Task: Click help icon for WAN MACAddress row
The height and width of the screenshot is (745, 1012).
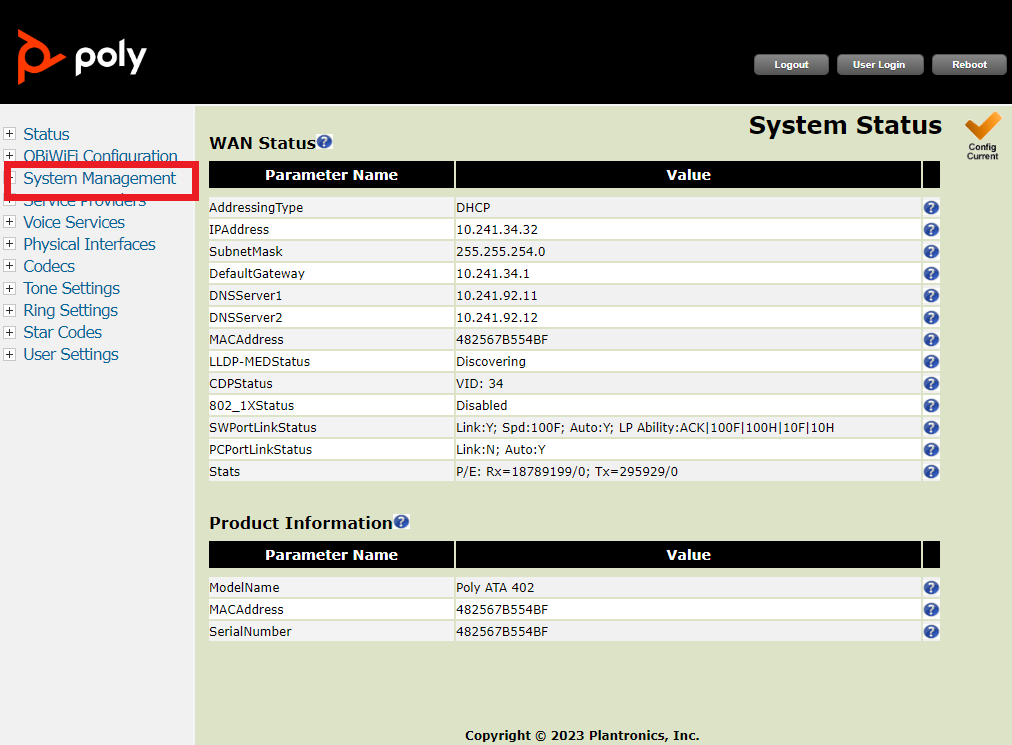Action: coord(931,339)
